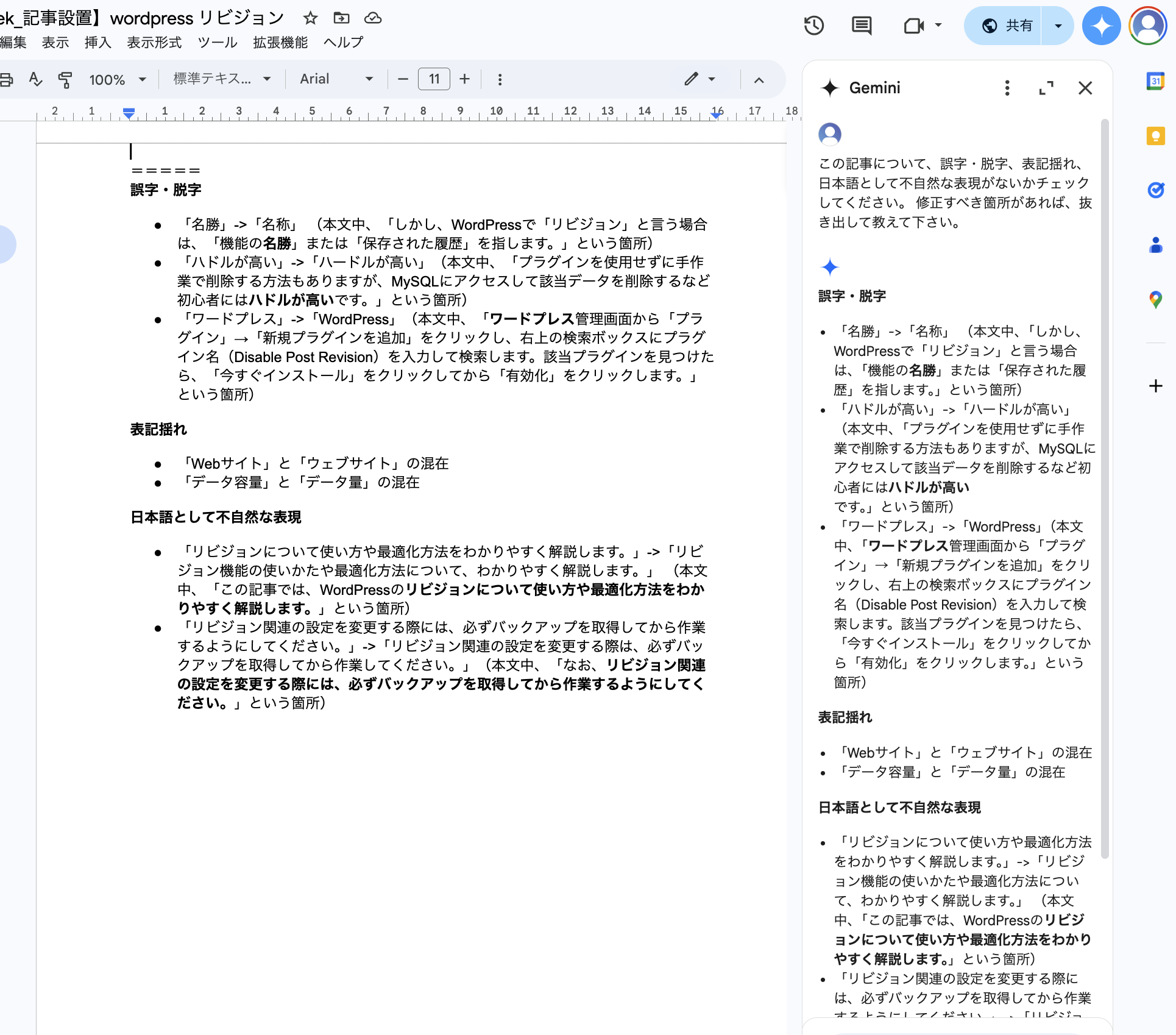The height and width of the screenshot is (1035, 1176).
Task: Open the 挿入 menu
Action: click(98, 43)
